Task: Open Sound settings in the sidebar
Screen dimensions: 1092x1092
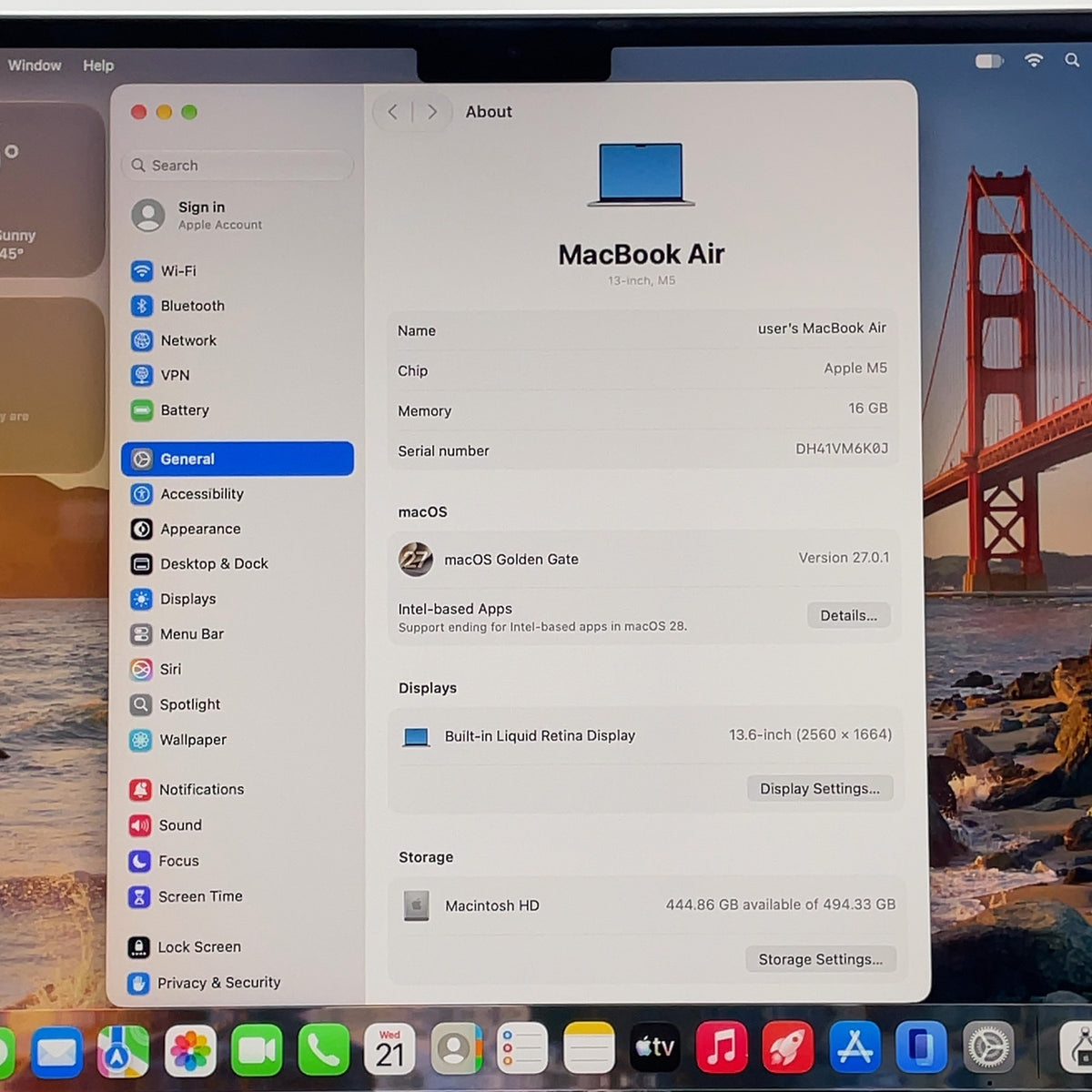Action: coord(237,825)
